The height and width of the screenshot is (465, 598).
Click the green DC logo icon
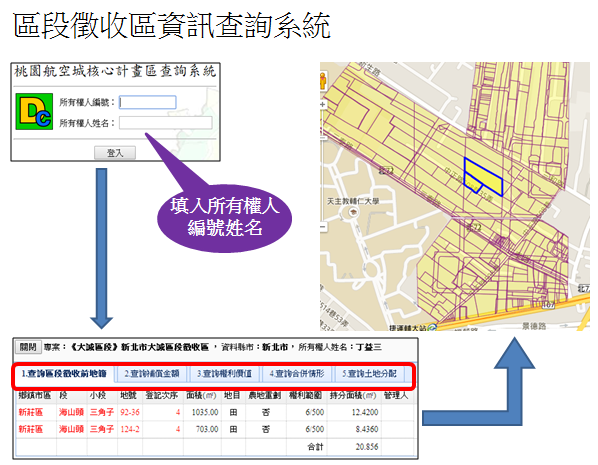pos(34,111)
